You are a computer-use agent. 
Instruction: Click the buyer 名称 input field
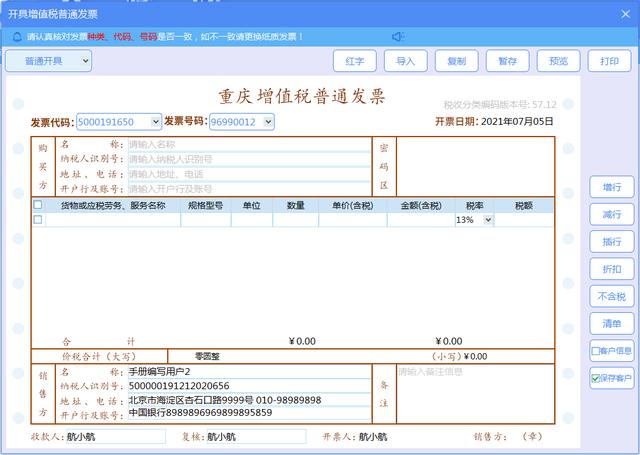coord(249,144)
